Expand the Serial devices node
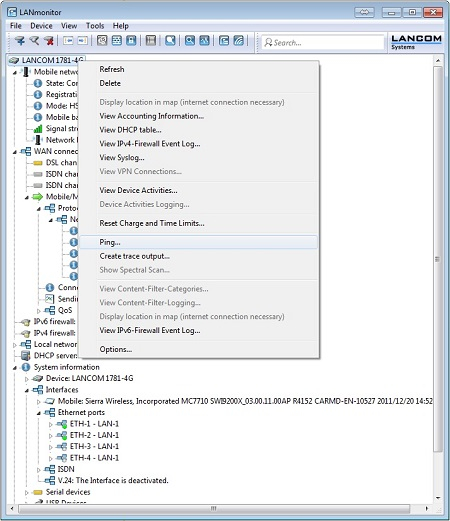The height and width of the screenshot is (521, 450). click(27, 493)
